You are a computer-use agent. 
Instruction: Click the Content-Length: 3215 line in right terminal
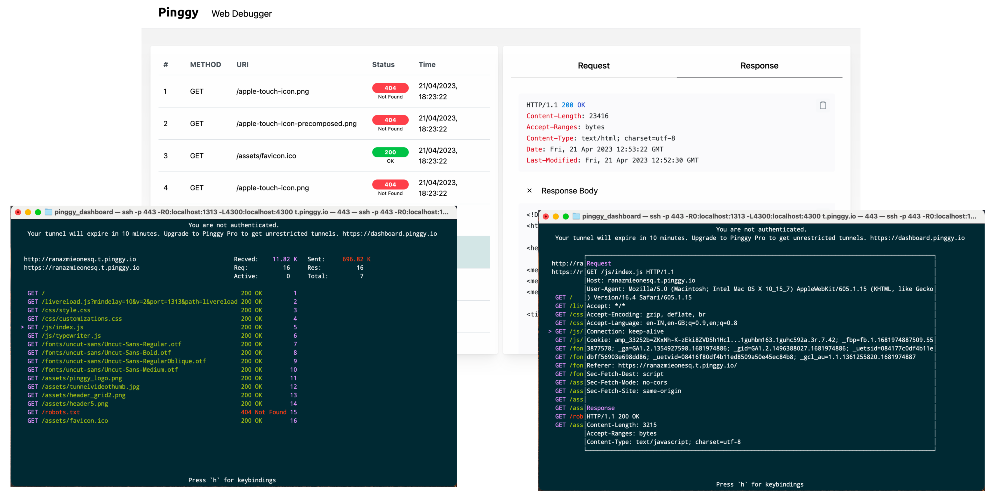point(621,425)
